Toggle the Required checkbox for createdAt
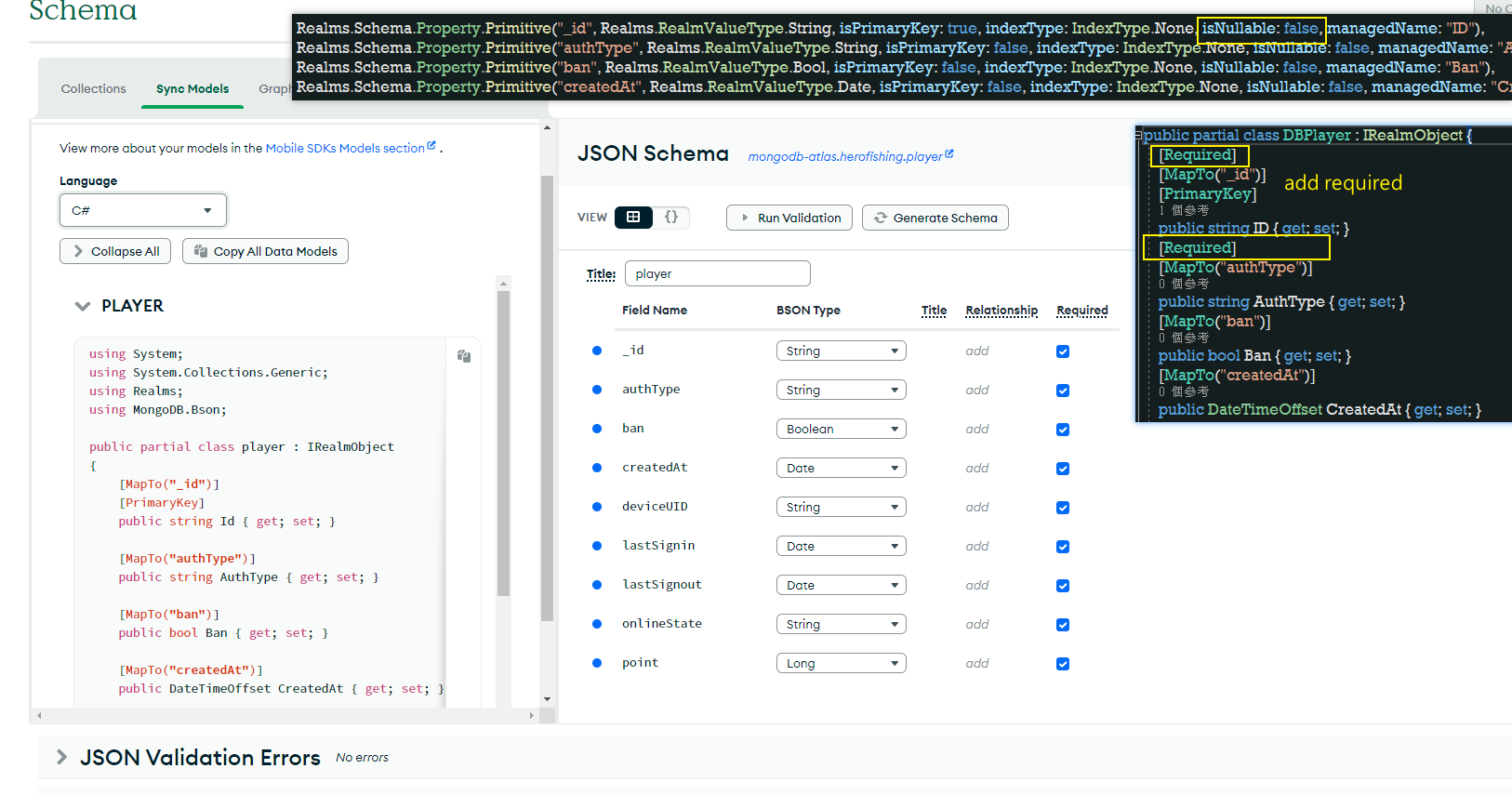The image size is (1512, 795). 1063,469
